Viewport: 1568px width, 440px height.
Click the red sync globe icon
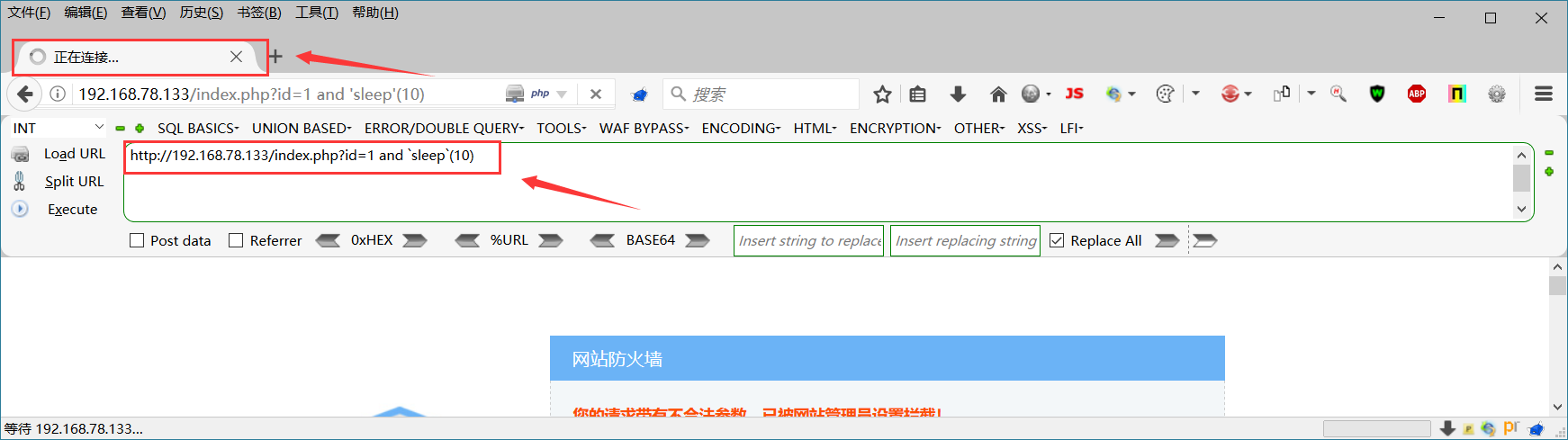coord(1230,94)
